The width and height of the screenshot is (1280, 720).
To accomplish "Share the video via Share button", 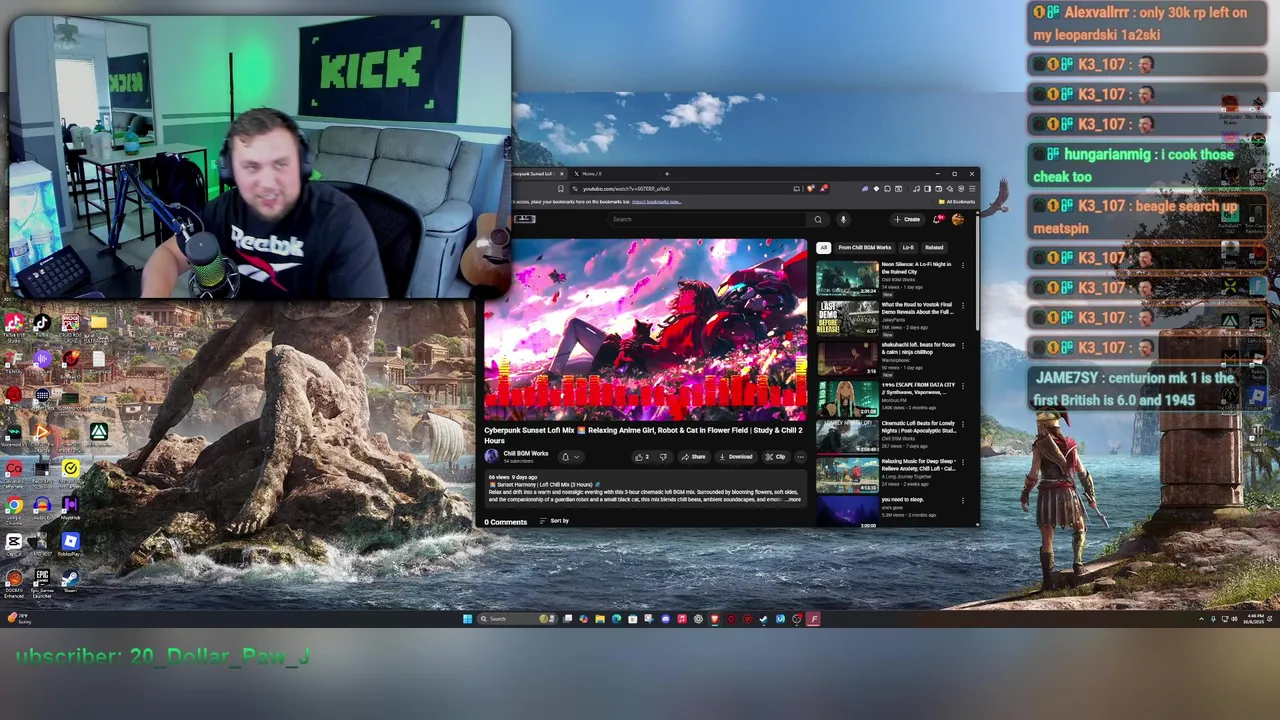I will 694,457.
